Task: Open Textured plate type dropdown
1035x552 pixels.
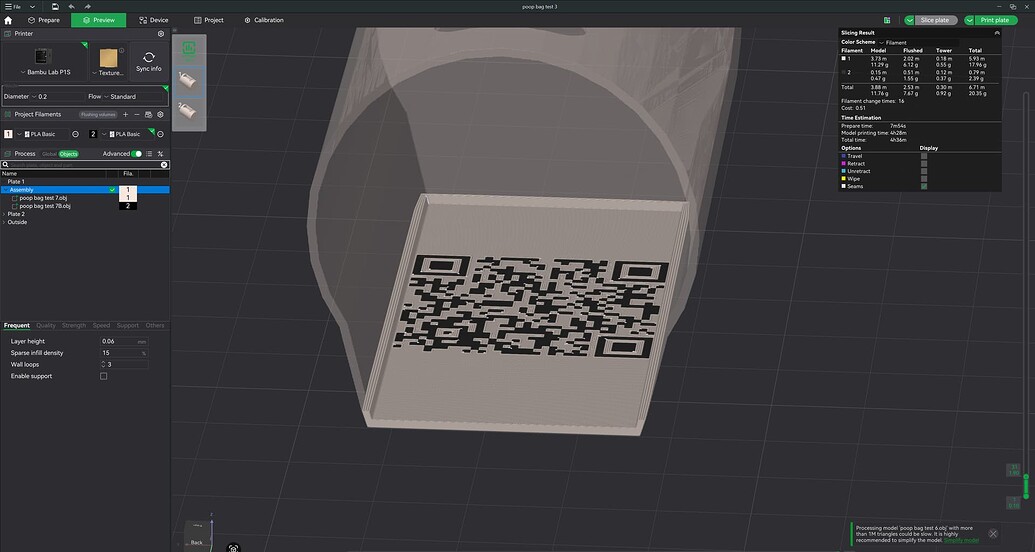Action: [x=94, y=73]
